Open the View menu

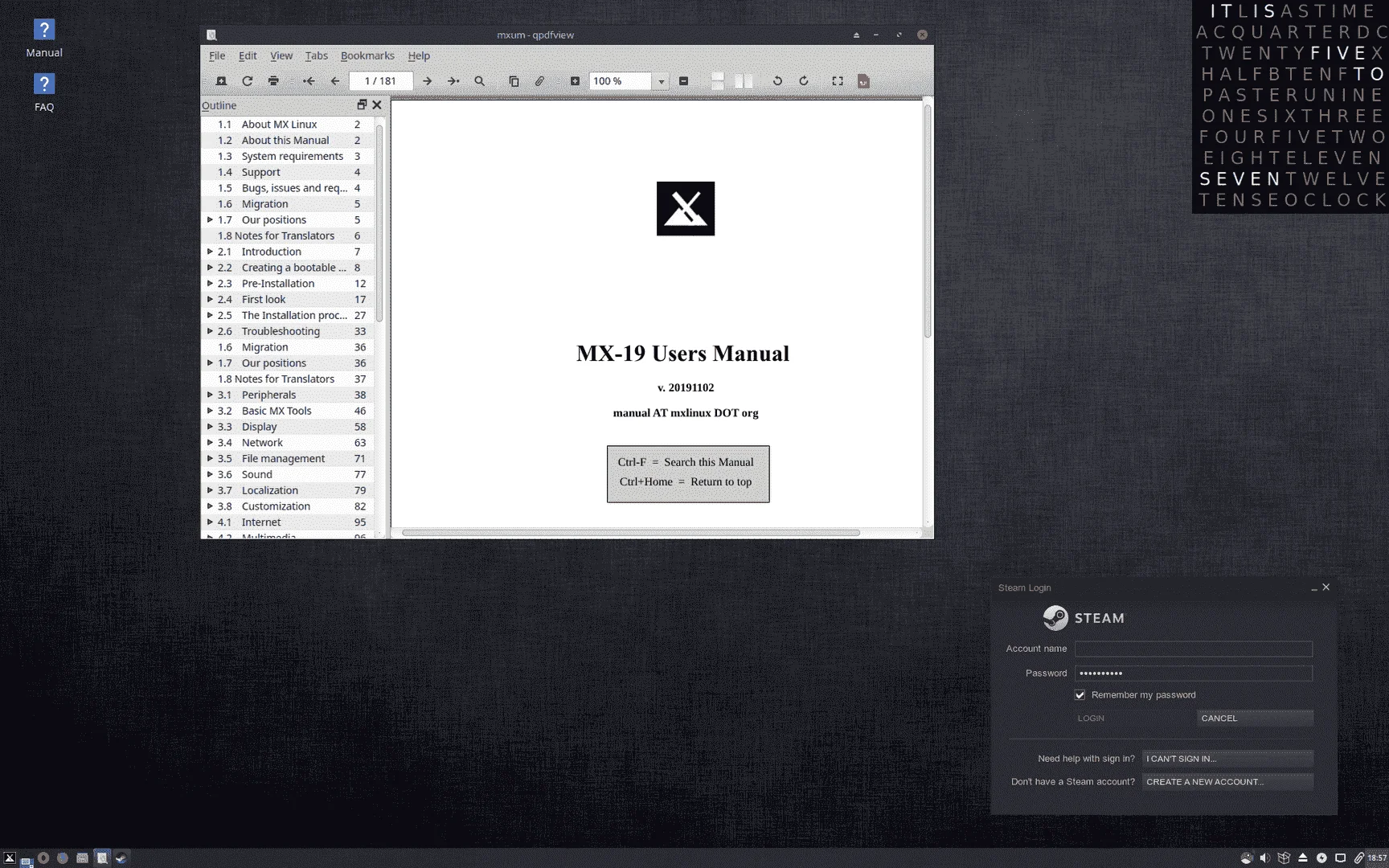point(281,55)
